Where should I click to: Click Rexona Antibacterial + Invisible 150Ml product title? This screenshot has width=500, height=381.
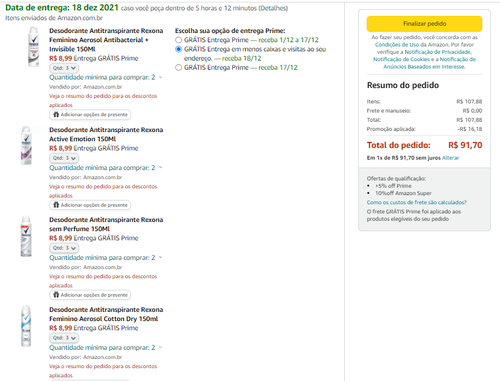106,40
